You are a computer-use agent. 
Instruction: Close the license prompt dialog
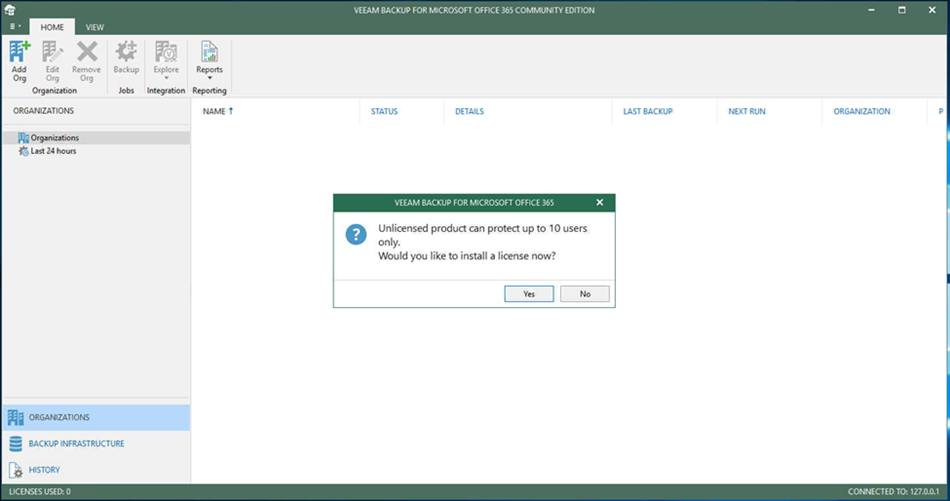pos(600,202)
